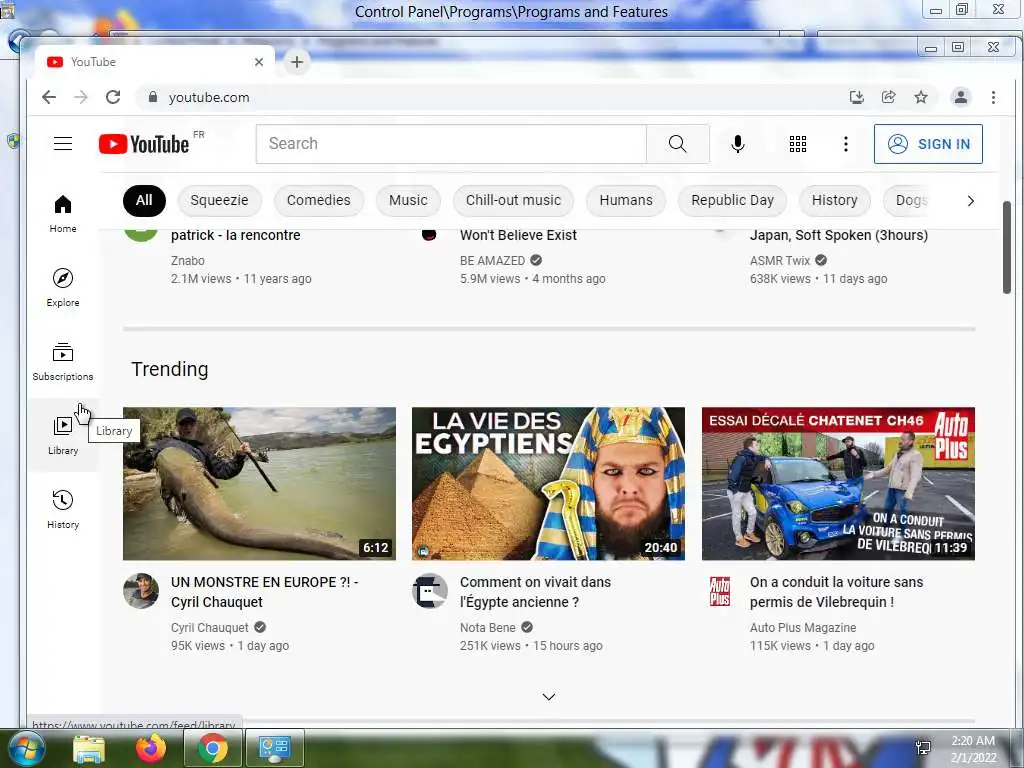Open the BE AMAZED channel name
The height and width of the screenshot is (768, 1024).
pyautogui.click(x=492, y=261)
